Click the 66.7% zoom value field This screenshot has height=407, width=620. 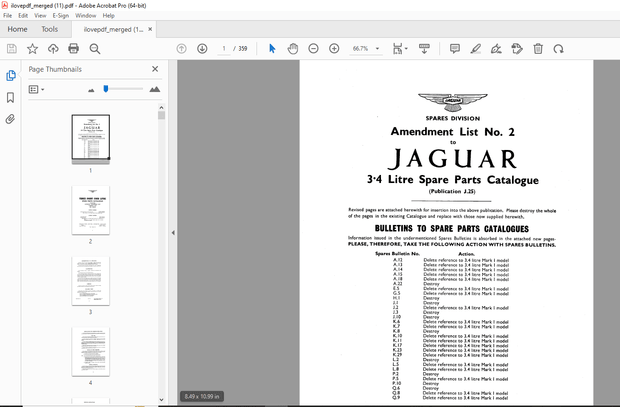[360, 49]
